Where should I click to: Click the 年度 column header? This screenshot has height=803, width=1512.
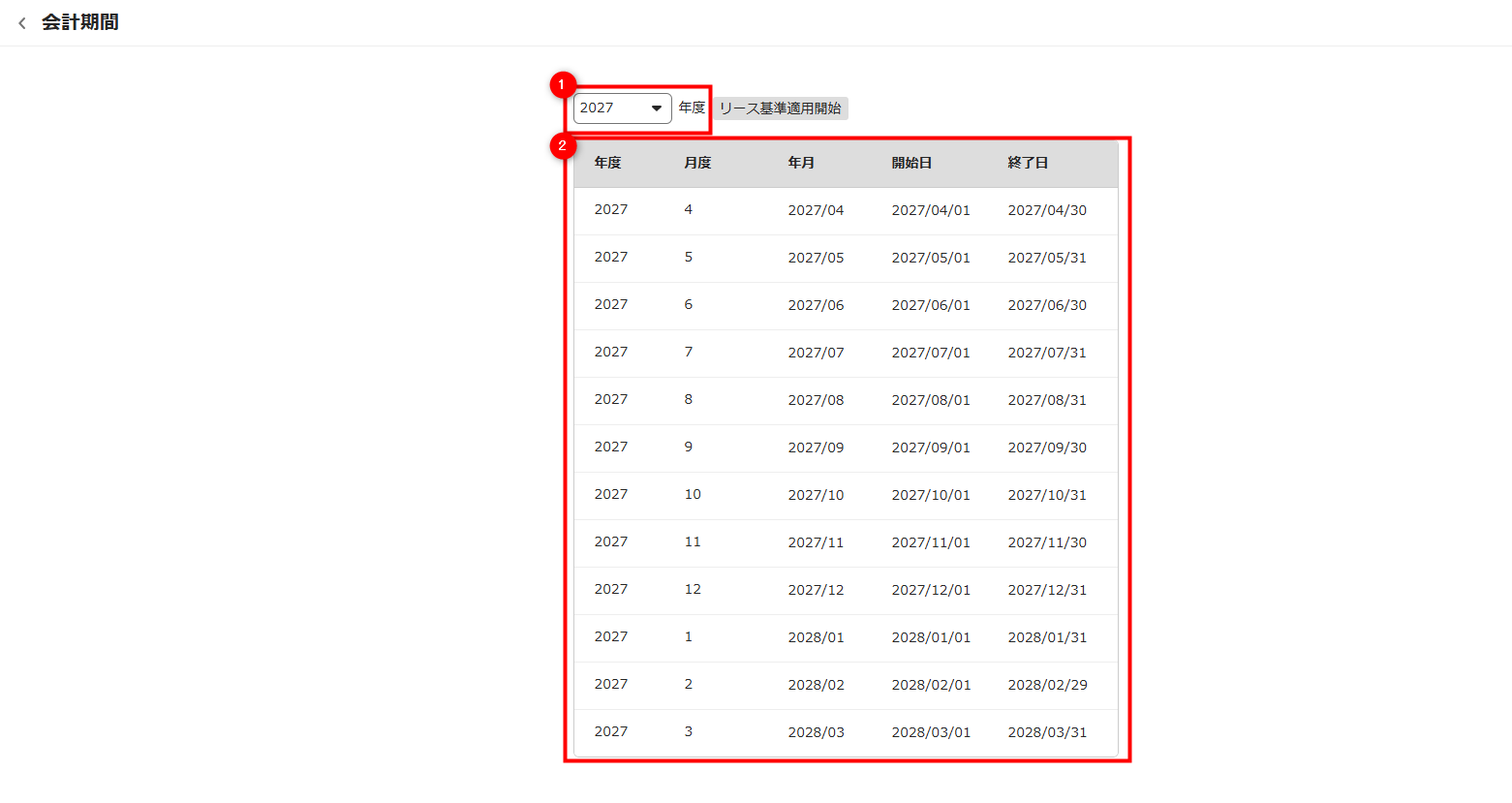(x=607, y=163)
